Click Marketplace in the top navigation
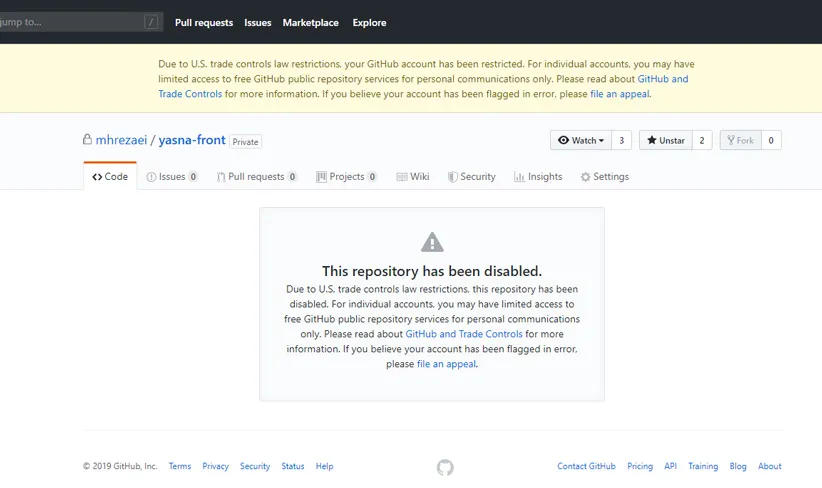This screenshot has width=822, height=488. click(310, 23)
